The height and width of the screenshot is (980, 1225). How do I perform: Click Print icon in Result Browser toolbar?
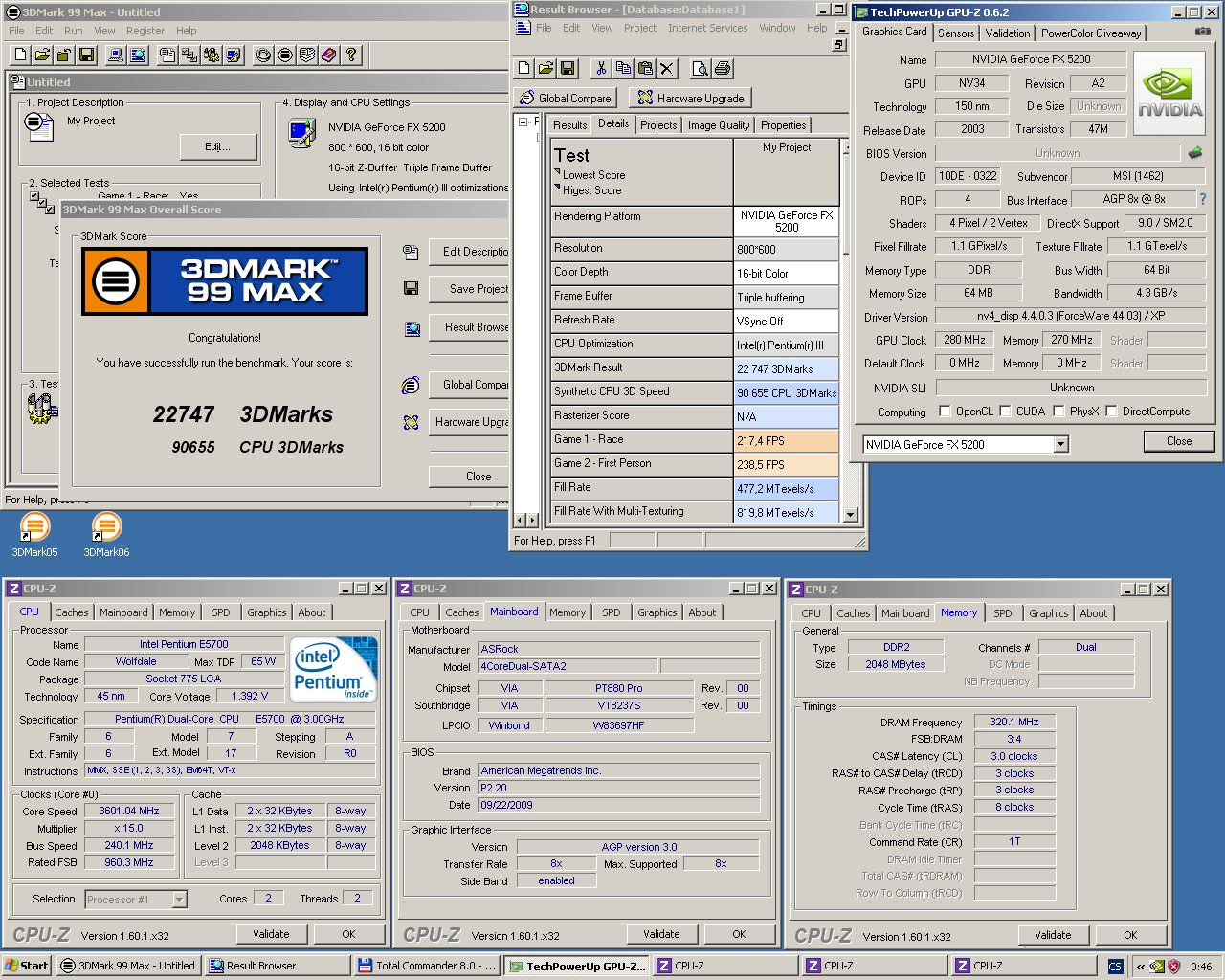[x=723, y=68]
